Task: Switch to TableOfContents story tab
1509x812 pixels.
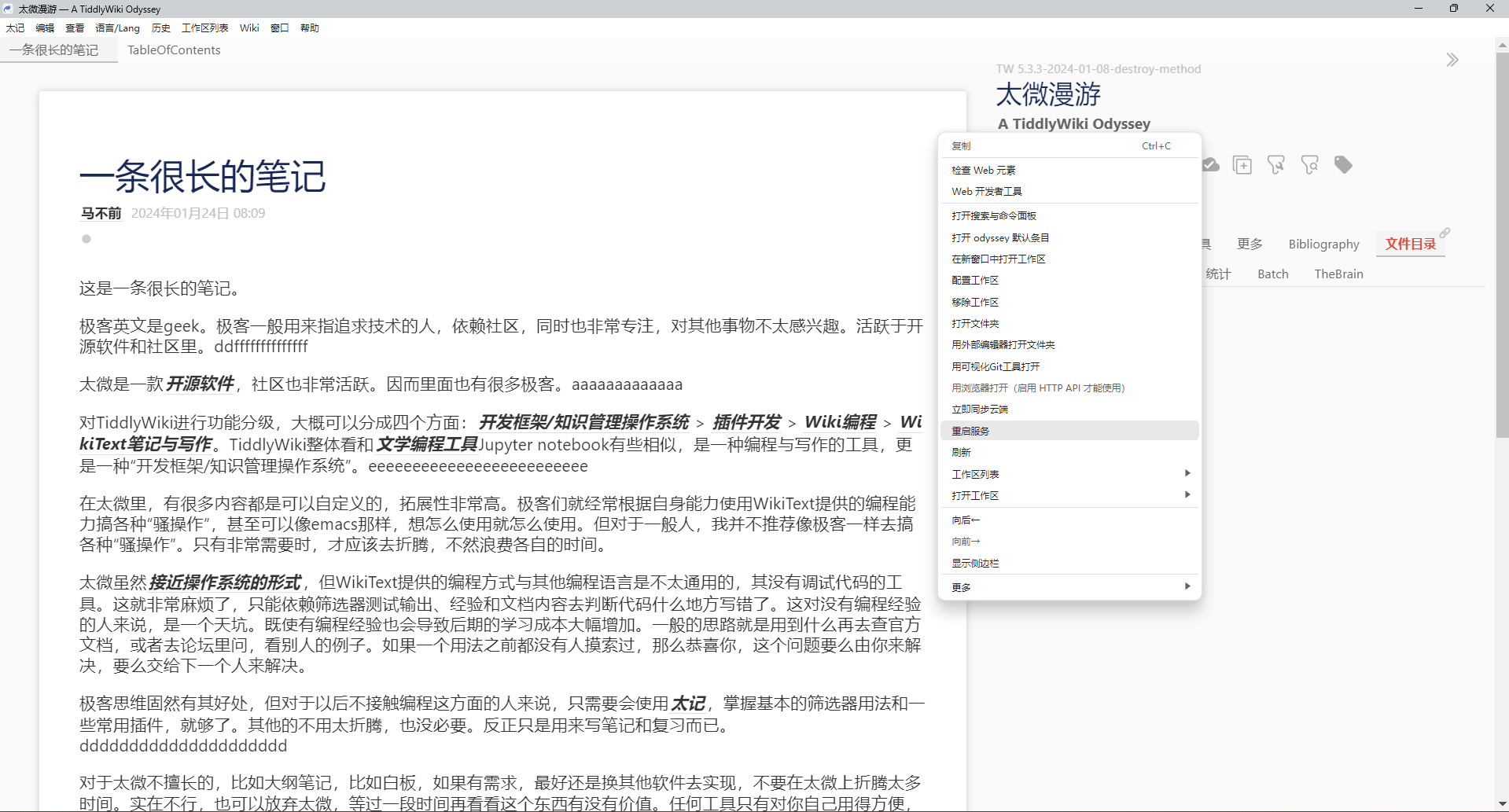Action: 174,50
